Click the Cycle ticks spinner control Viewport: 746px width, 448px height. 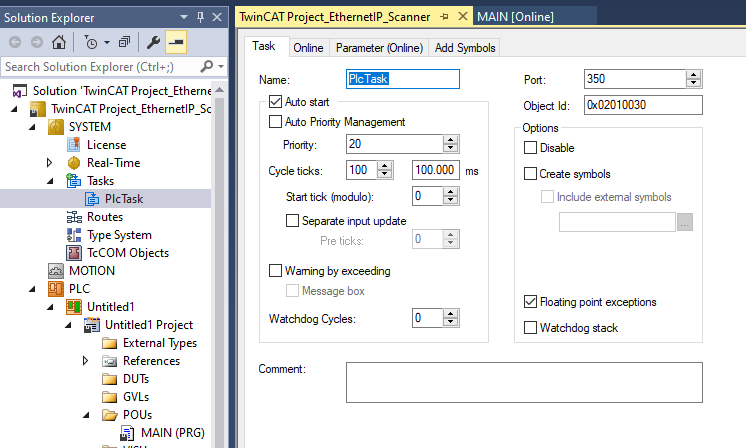coord(384,170)
